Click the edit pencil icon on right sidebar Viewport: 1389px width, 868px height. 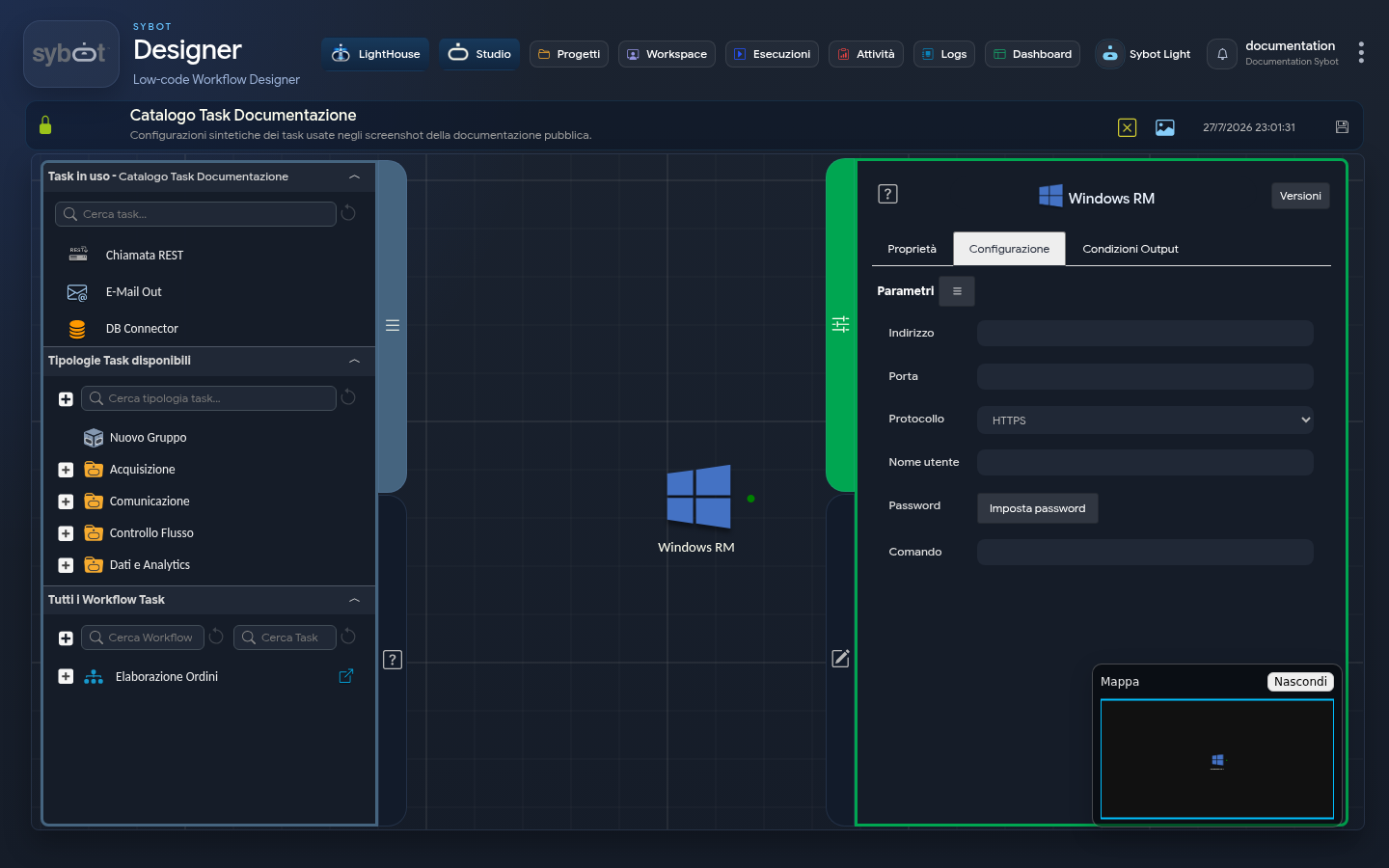tap(841, 659)
